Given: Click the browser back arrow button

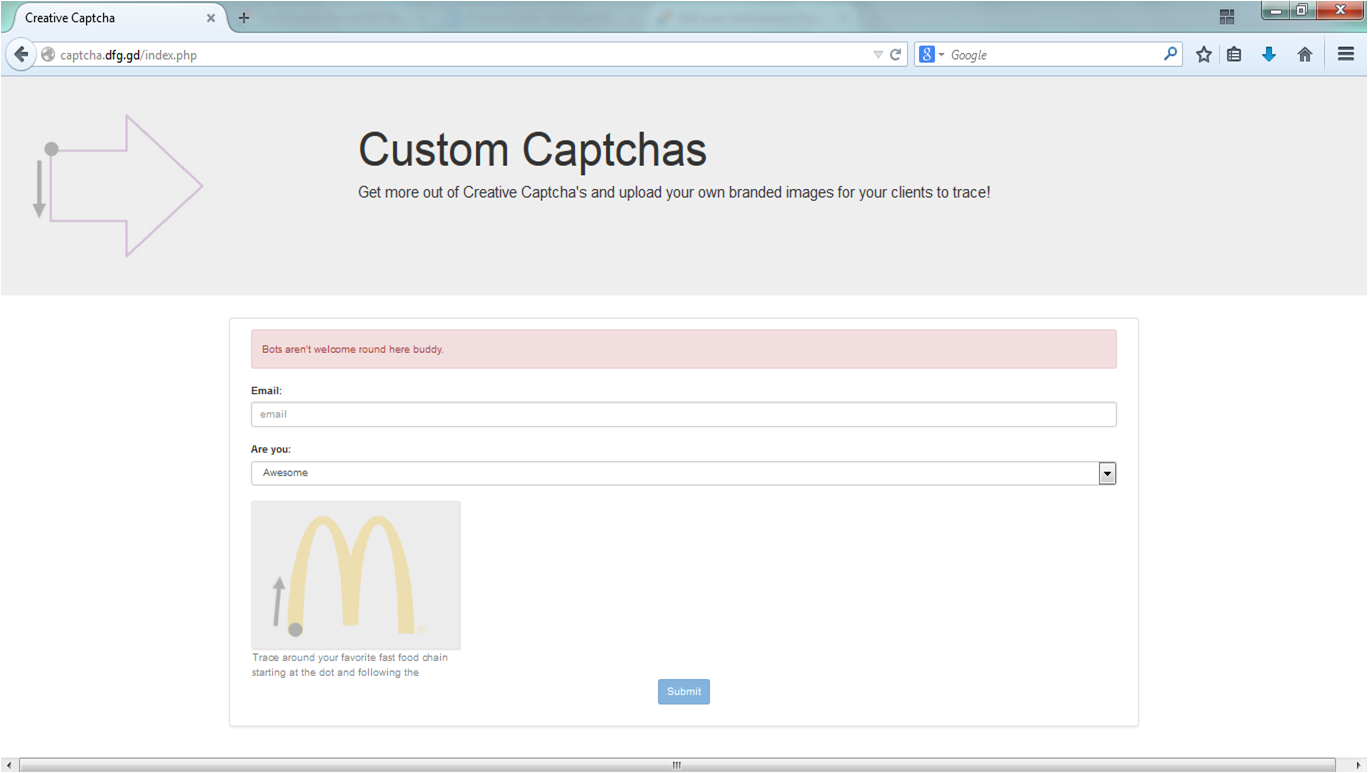Looking at the screenshot, I should 20,55.
